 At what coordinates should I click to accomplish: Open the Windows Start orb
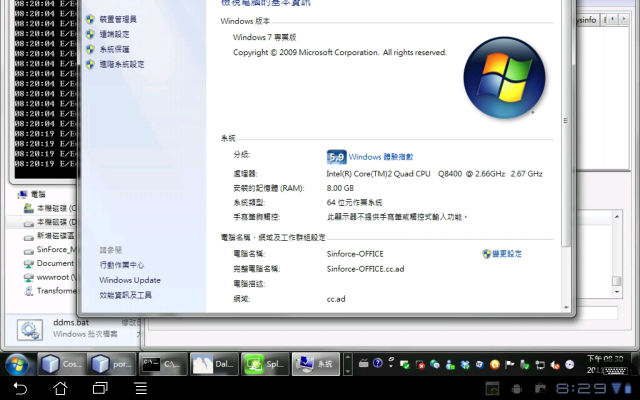pos(17,364)
